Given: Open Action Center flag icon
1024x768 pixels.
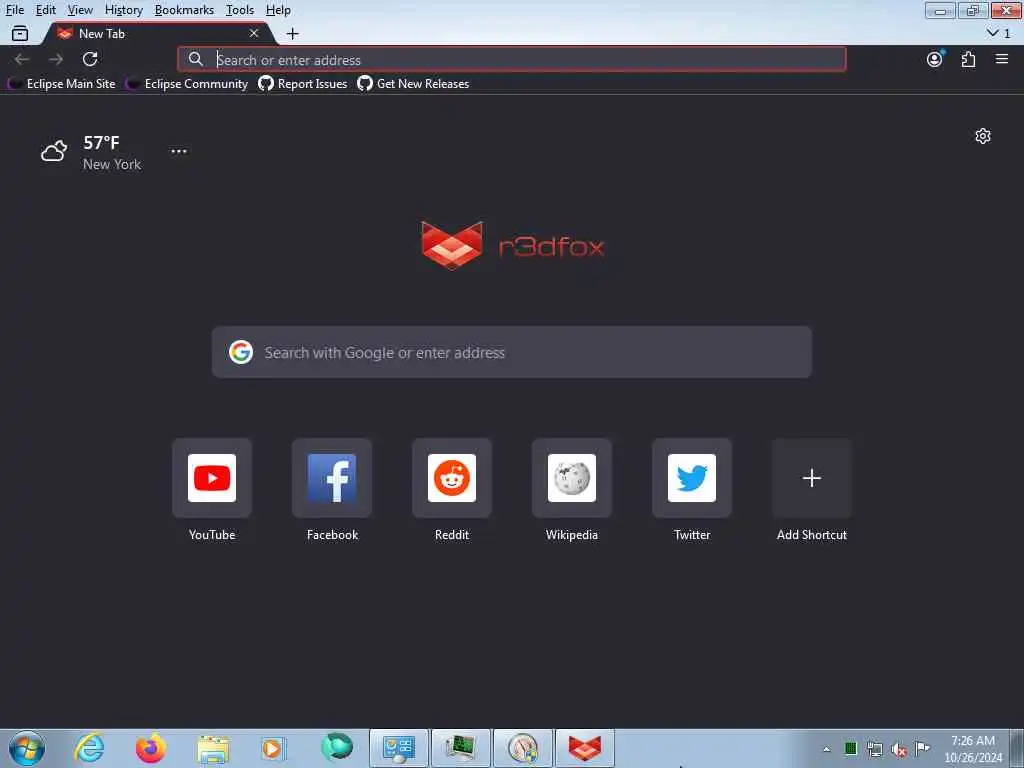Looking at the screenshot, I should (922, 748).
